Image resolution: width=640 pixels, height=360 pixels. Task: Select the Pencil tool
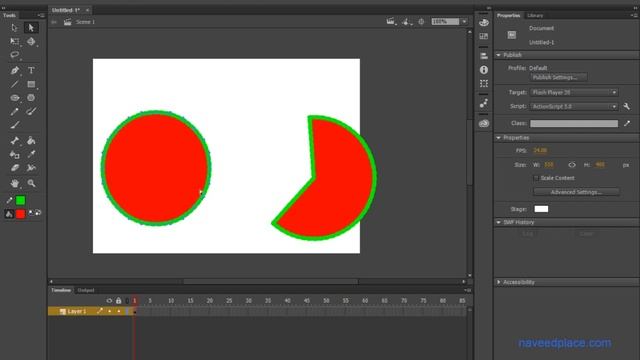15,111
